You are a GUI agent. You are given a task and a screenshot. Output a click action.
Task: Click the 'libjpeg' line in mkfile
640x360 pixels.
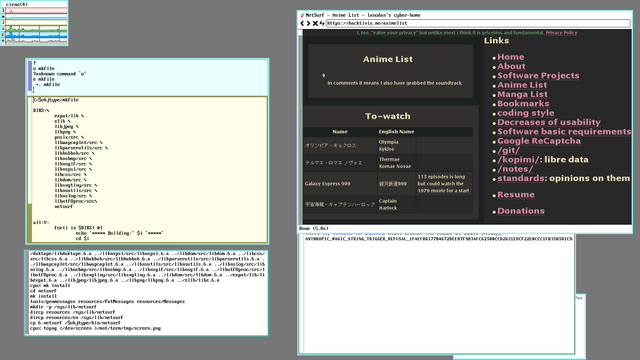pyautogui.click(x=66, y=127)
